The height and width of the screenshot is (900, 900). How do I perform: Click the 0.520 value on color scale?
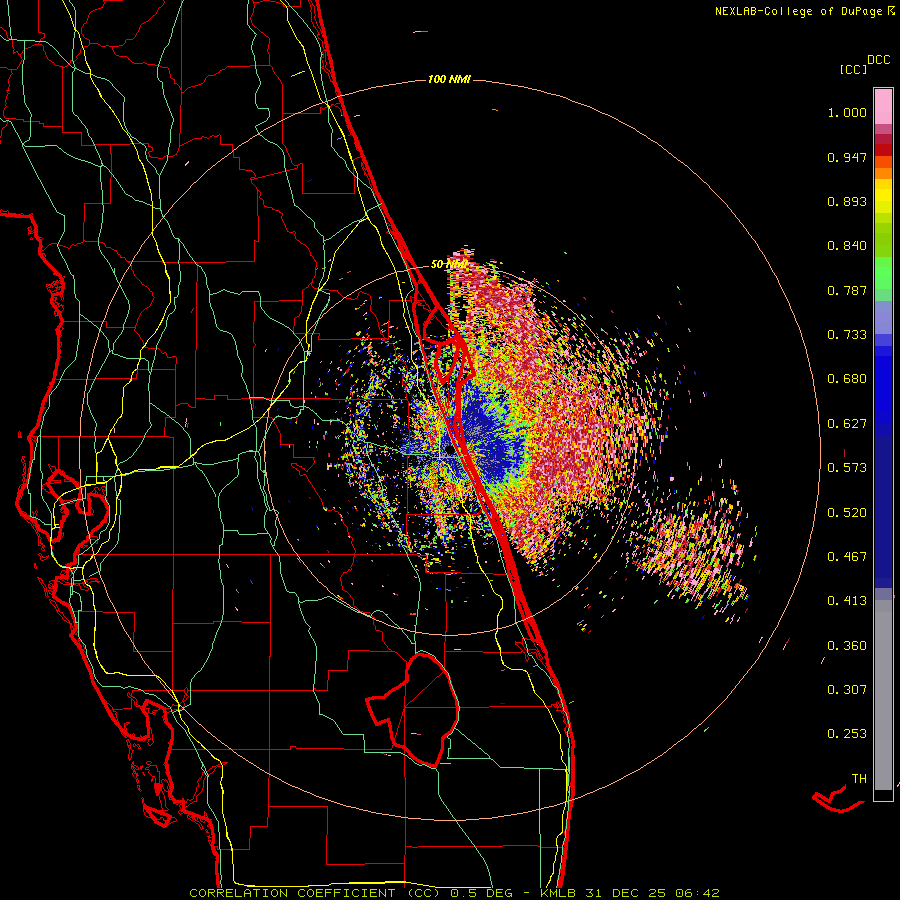[x=847, y=513]
